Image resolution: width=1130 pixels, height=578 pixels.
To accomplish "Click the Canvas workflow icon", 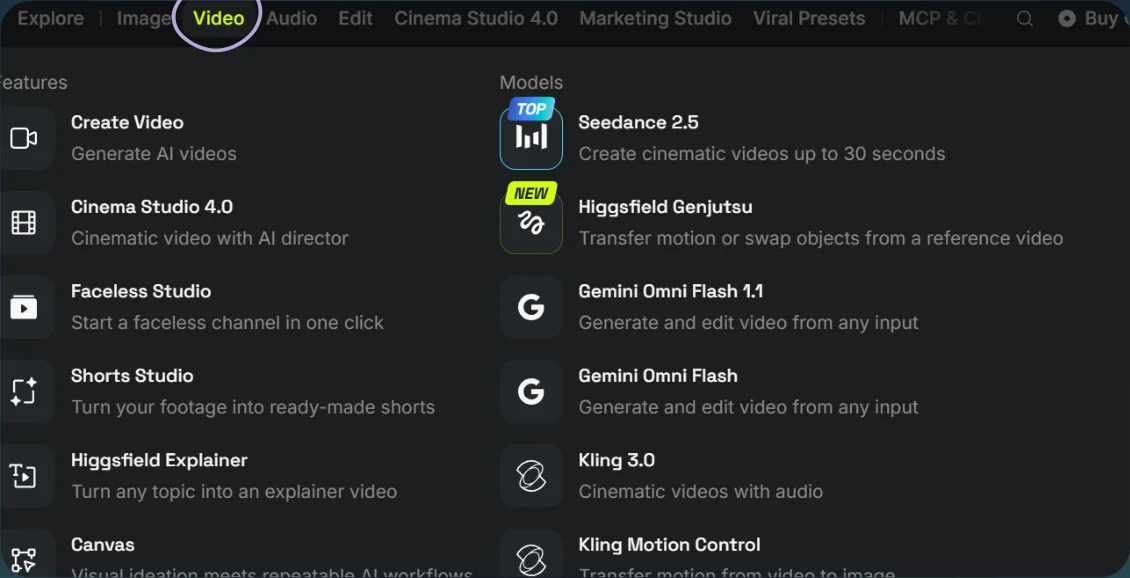I will coord(24,559).
